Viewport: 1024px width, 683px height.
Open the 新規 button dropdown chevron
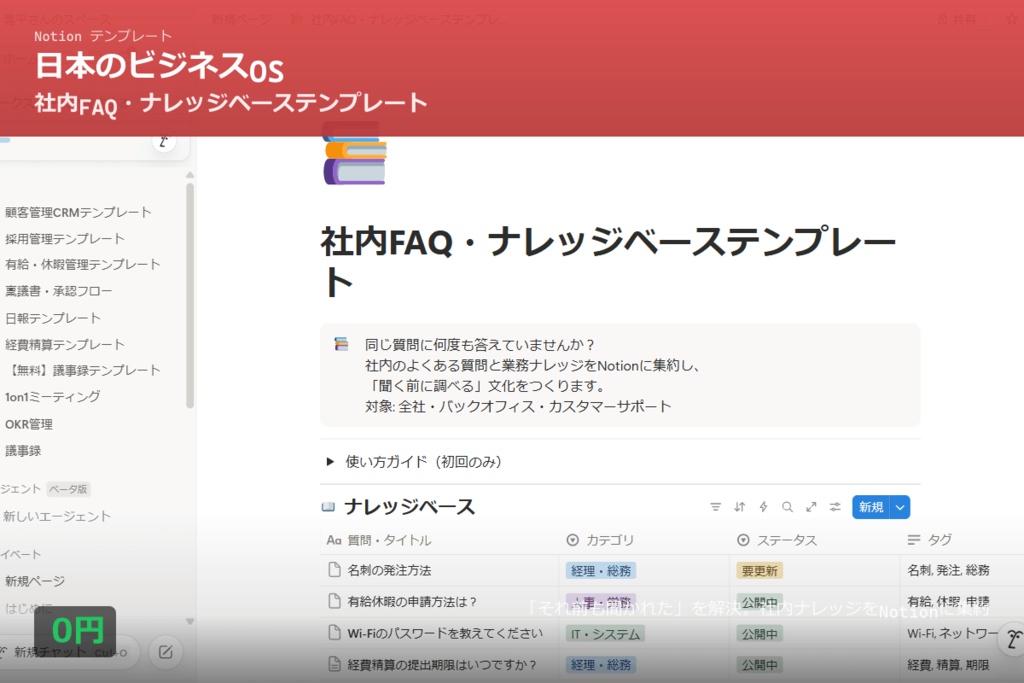click(x=899, y=507)
